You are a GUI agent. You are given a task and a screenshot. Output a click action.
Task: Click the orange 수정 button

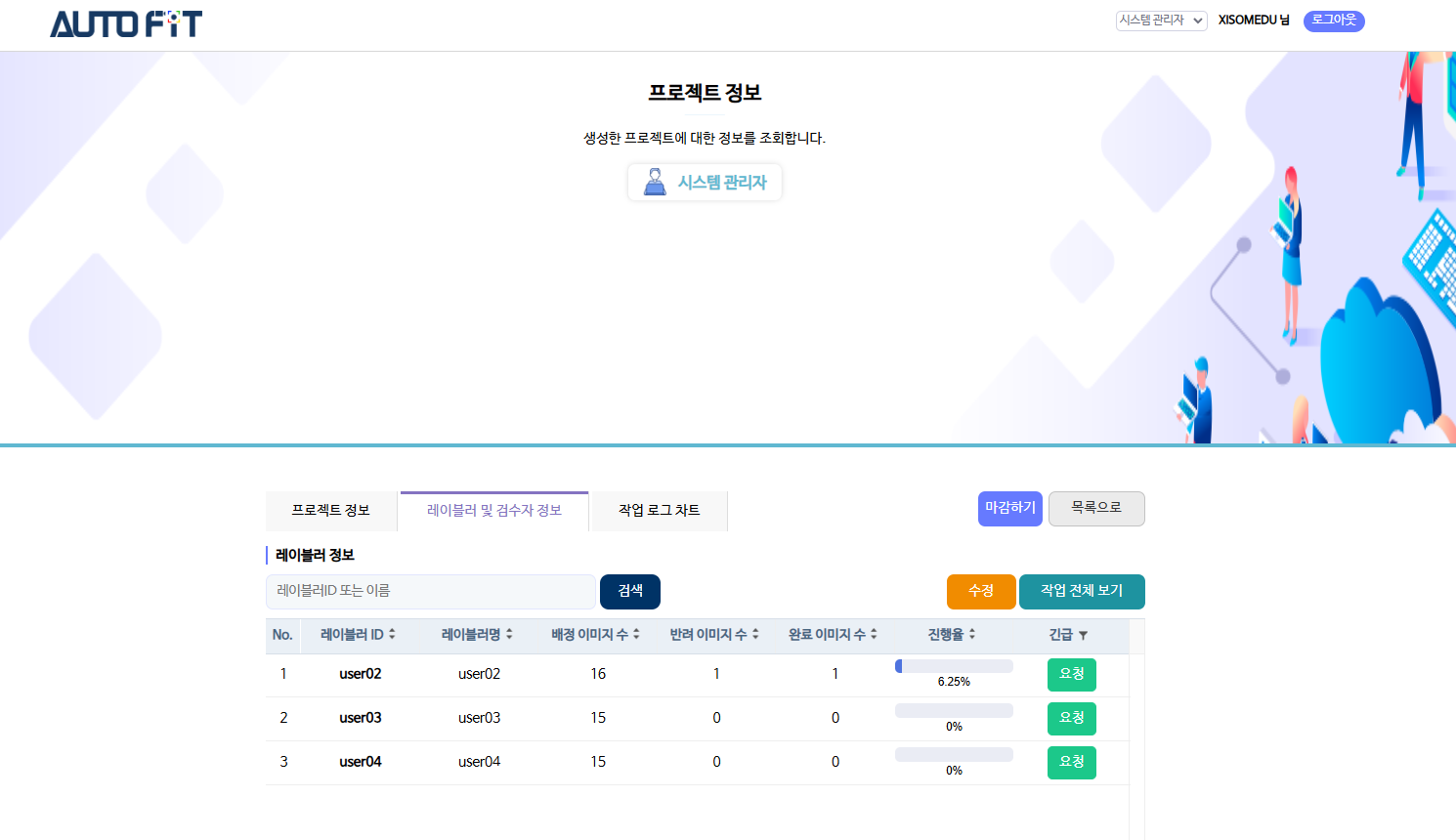pos(980,591)
